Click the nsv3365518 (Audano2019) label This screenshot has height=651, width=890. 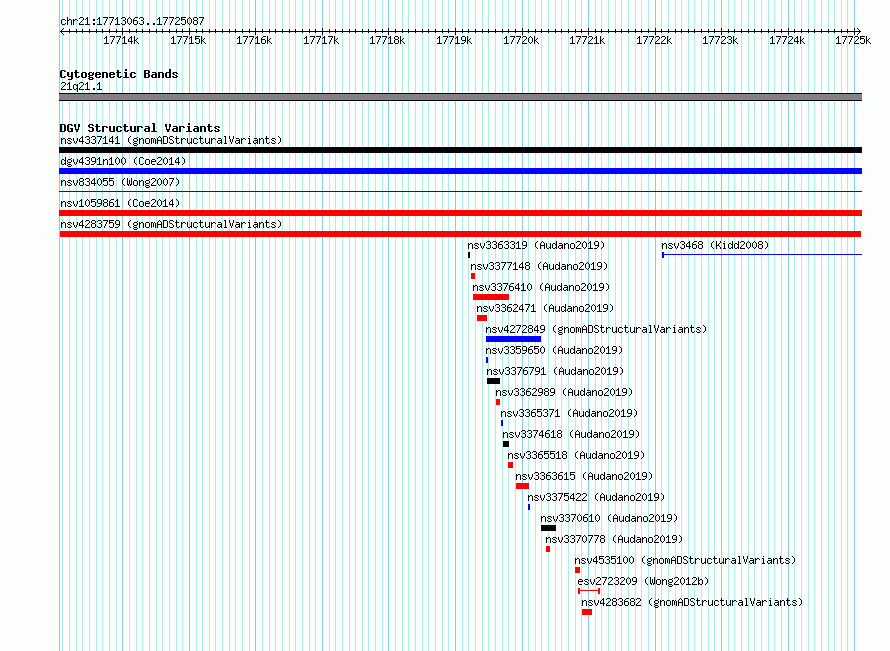(x=576, y=455)
